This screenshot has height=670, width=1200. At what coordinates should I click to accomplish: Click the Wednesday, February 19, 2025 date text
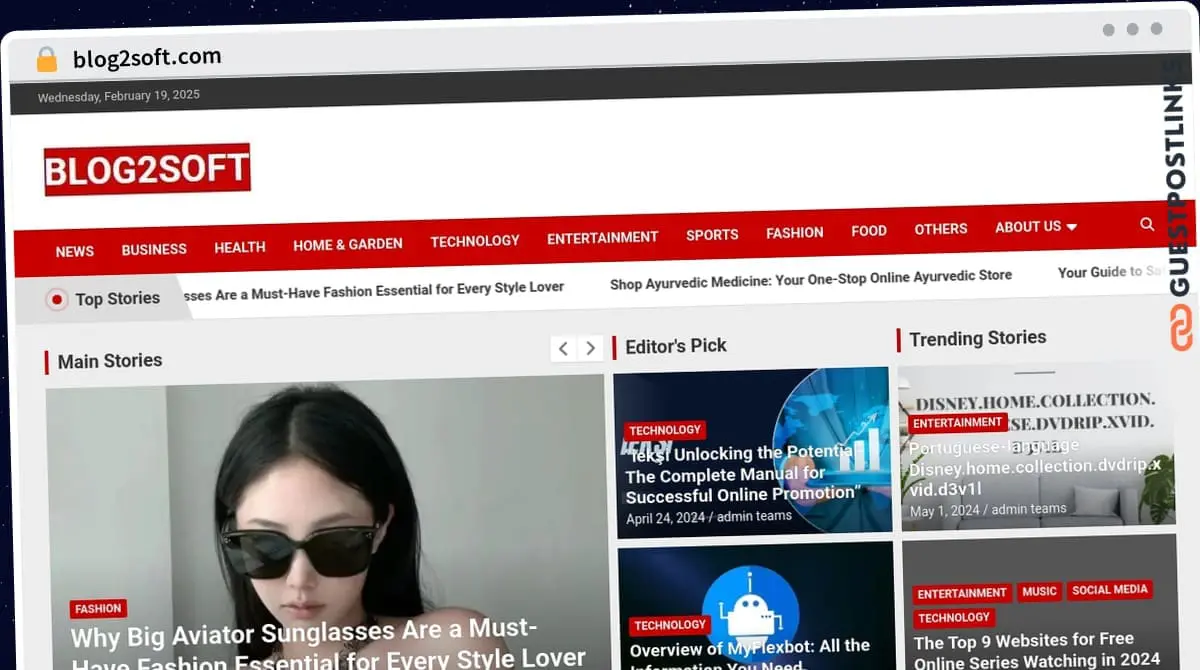119,96
